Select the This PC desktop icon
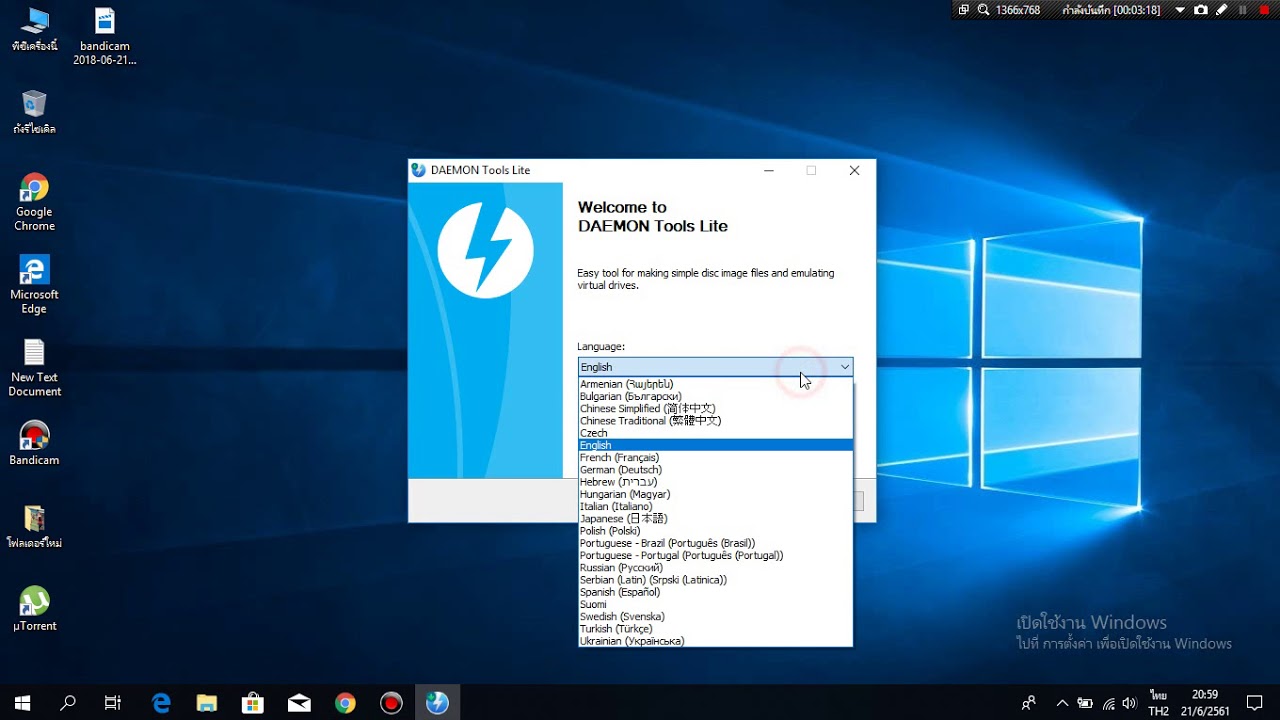The width and height of the screenshot is (1280, 720). pos(34,29)
